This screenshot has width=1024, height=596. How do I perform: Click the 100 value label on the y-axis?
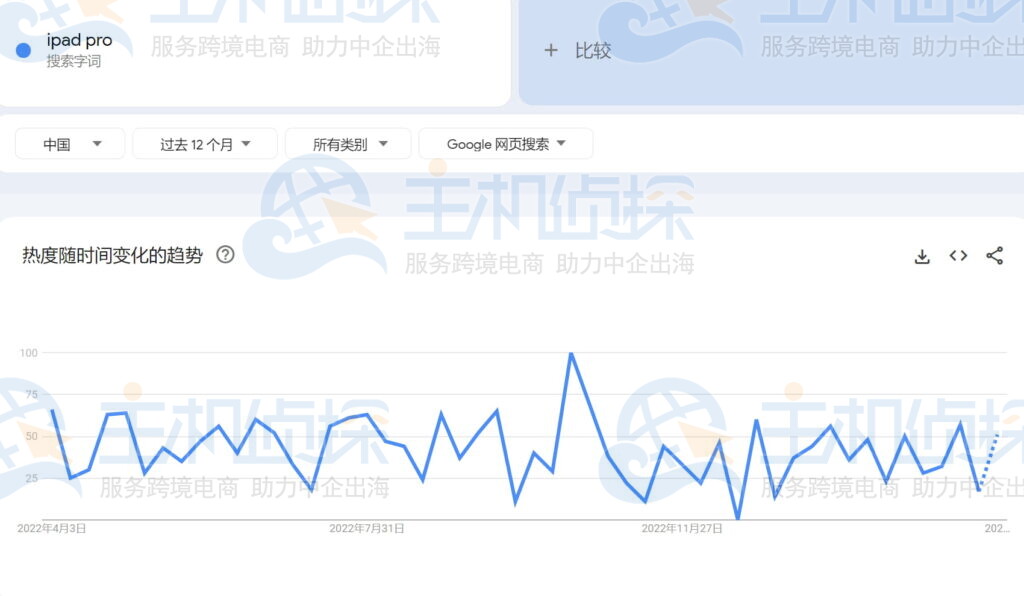29,352
